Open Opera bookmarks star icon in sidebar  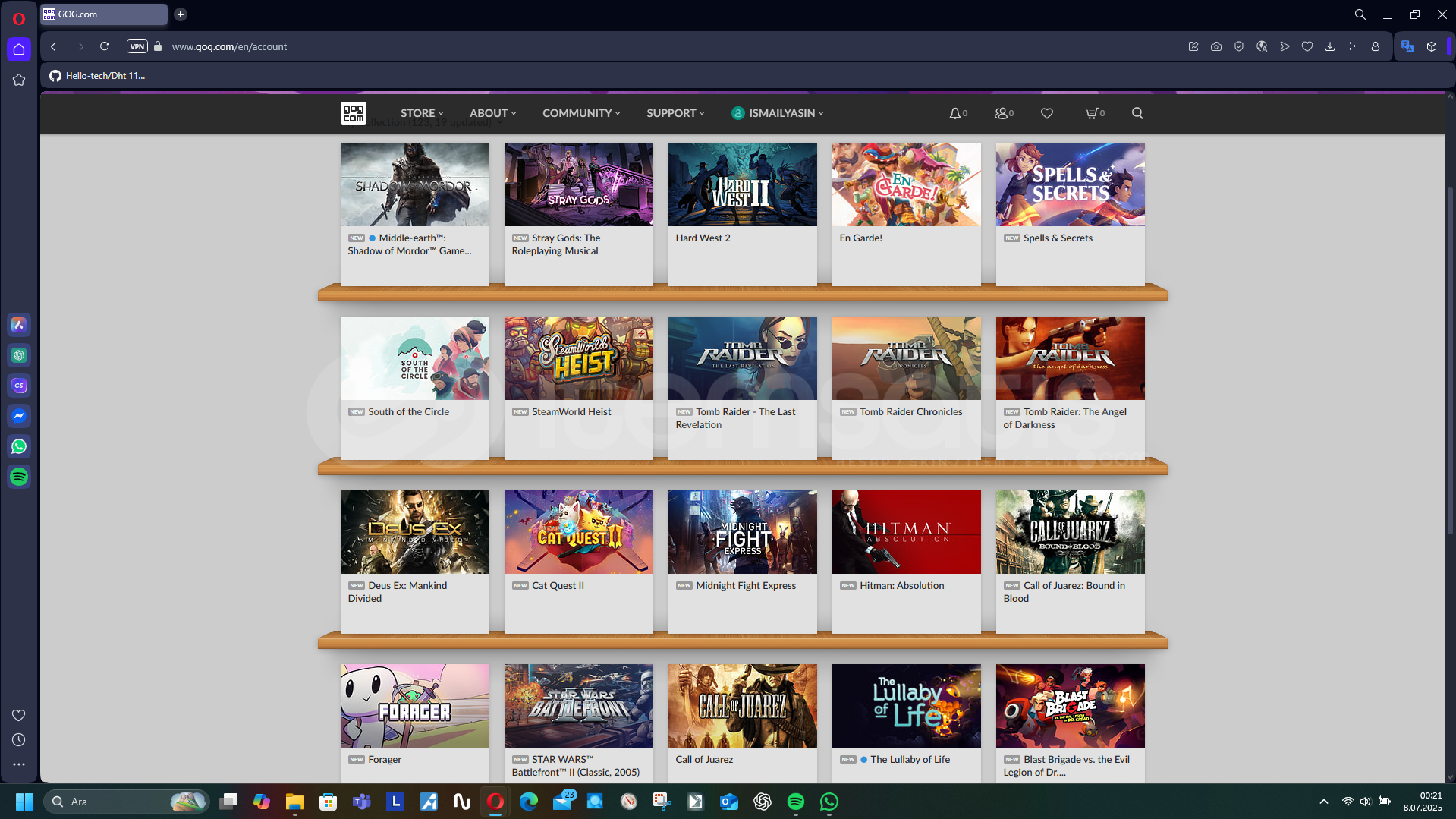click(x=19, y=80)
